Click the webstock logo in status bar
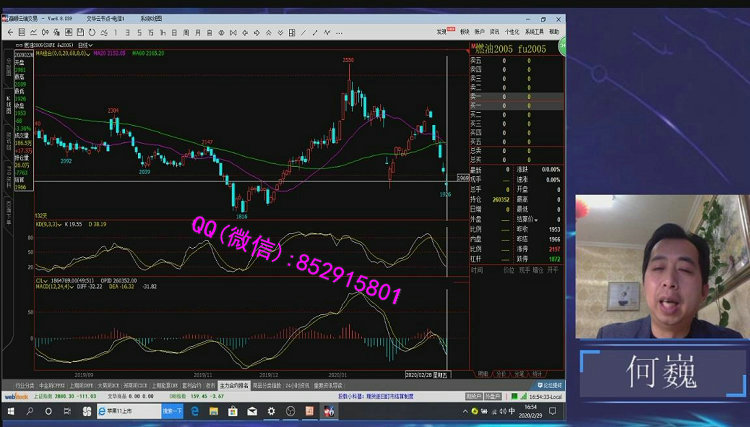This screenshot has width=750, height=427. pos(16,396)
